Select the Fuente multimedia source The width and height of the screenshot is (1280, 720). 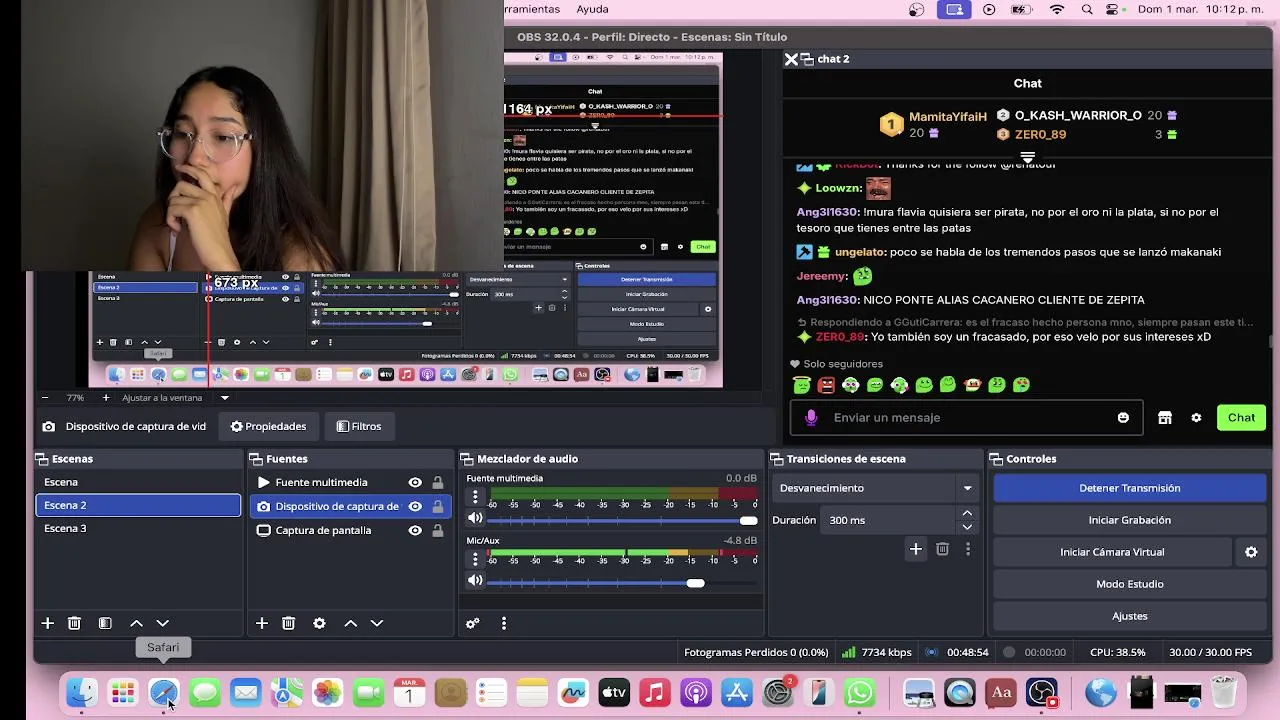pyautogui.click(x=321, y=482)
